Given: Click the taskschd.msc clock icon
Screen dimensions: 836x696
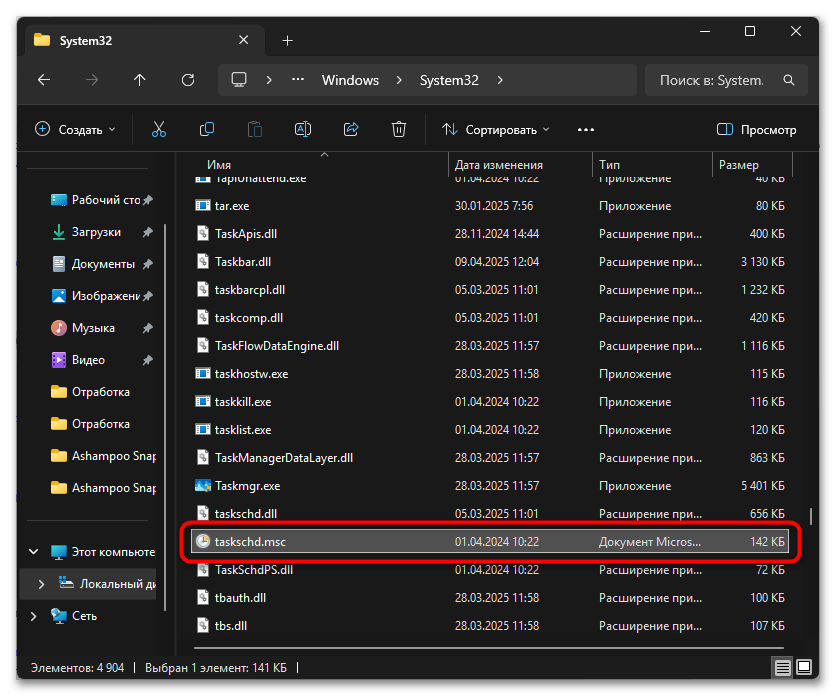Looking at the screenshot, I should point(203,542).
